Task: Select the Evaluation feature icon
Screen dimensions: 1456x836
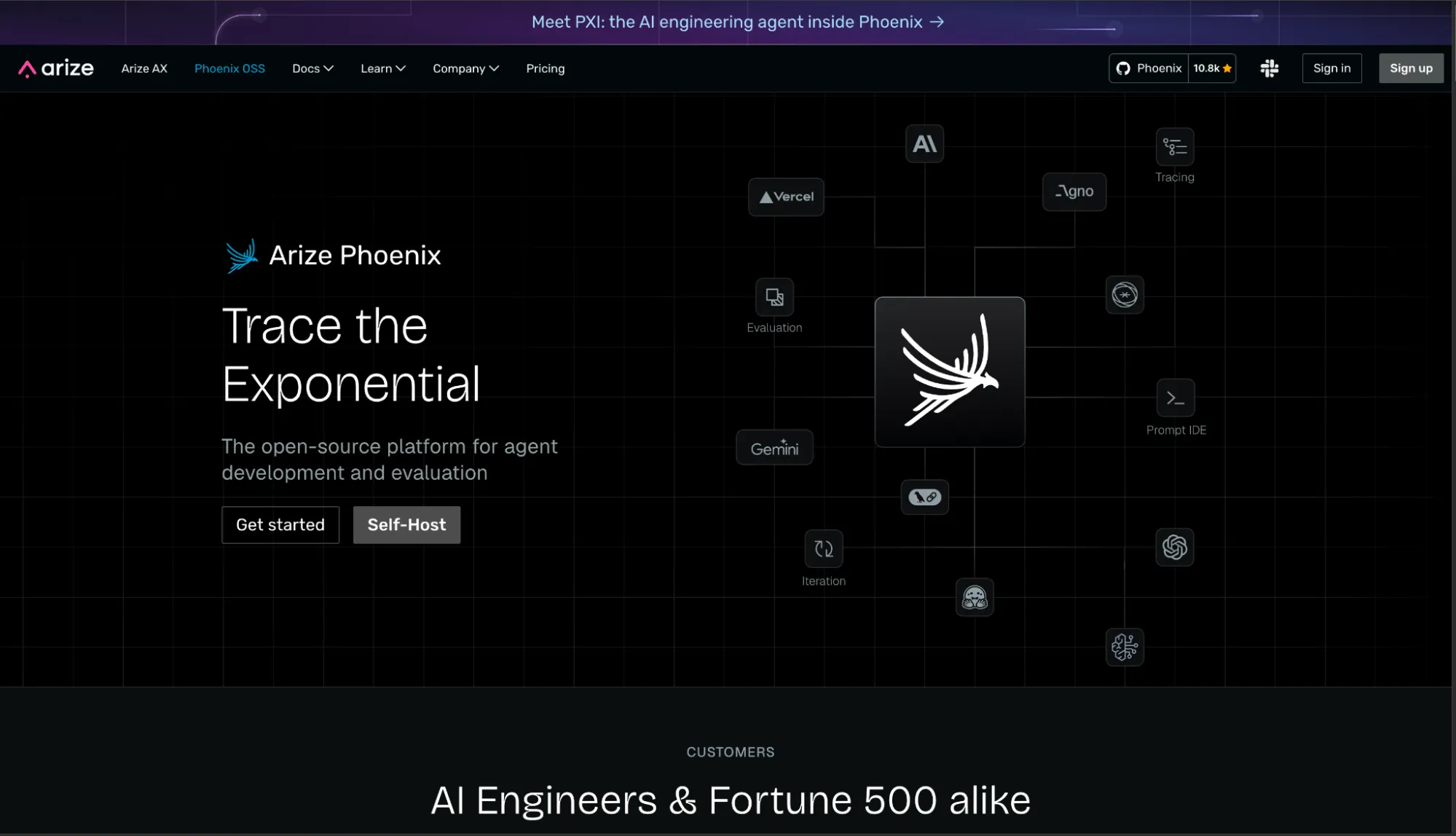Action: click(774, 297)
